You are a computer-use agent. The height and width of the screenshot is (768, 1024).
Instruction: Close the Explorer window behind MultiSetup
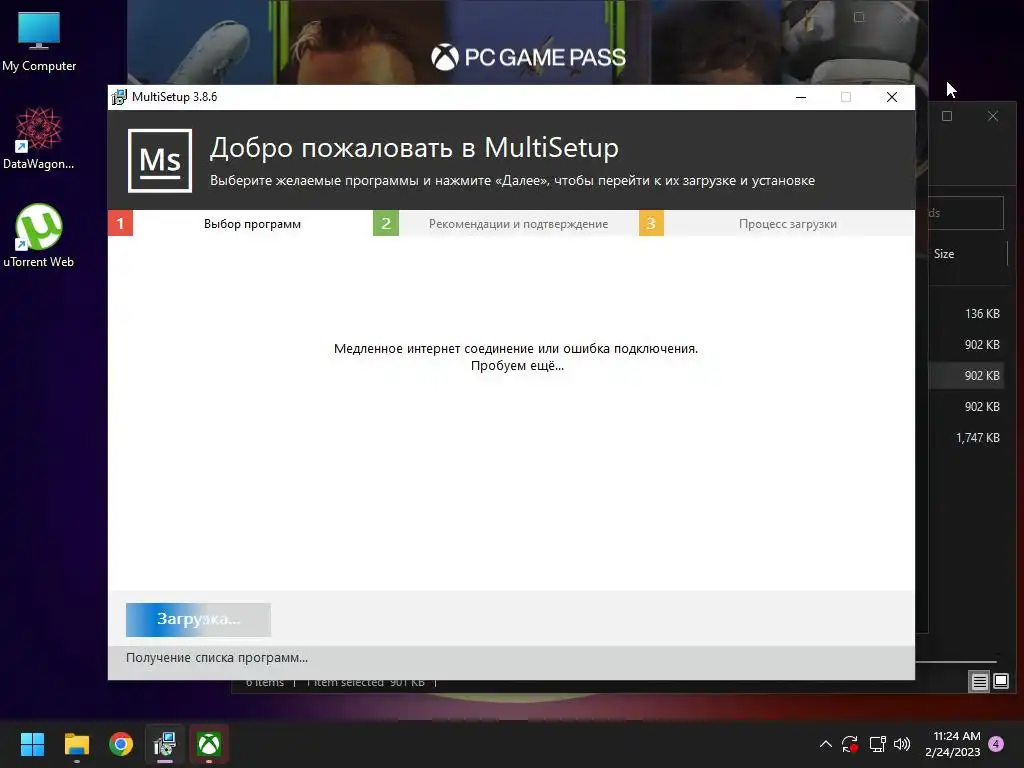click(x=993, y=116)
